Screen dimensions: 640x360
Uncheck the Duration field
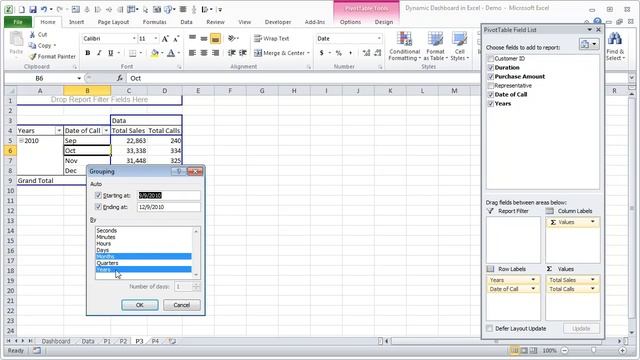[491, 68]
